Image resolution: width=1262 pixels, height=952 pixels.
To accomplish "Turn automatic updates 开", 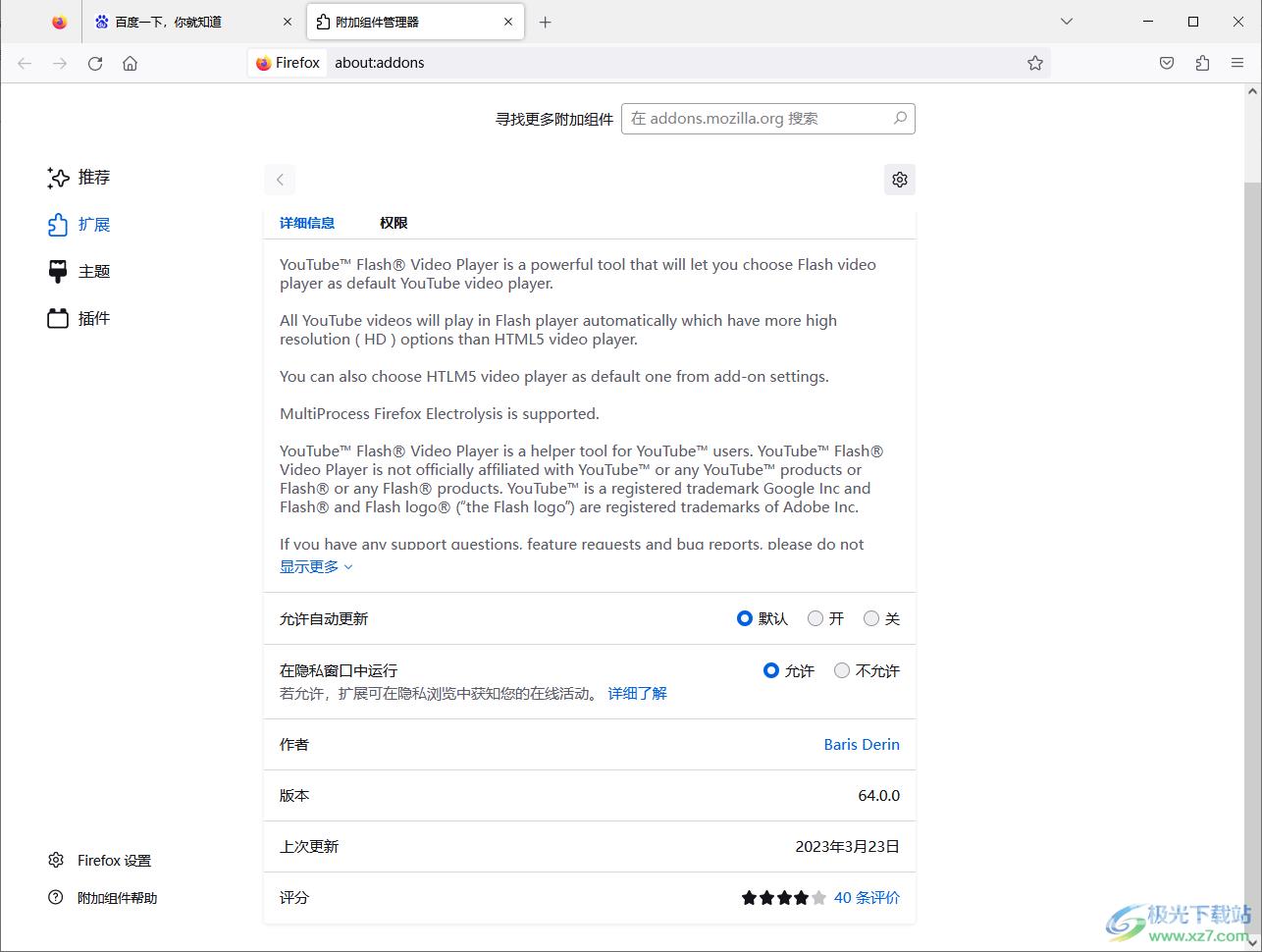I will tap(815, 618).
